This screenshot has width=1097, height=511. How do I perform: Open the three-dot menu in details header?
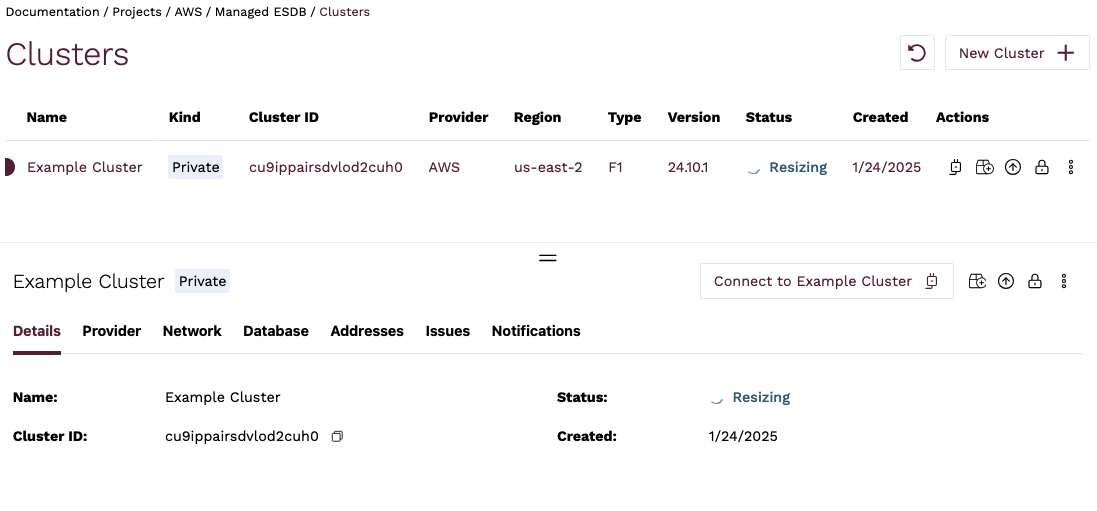click(1064, 282)
